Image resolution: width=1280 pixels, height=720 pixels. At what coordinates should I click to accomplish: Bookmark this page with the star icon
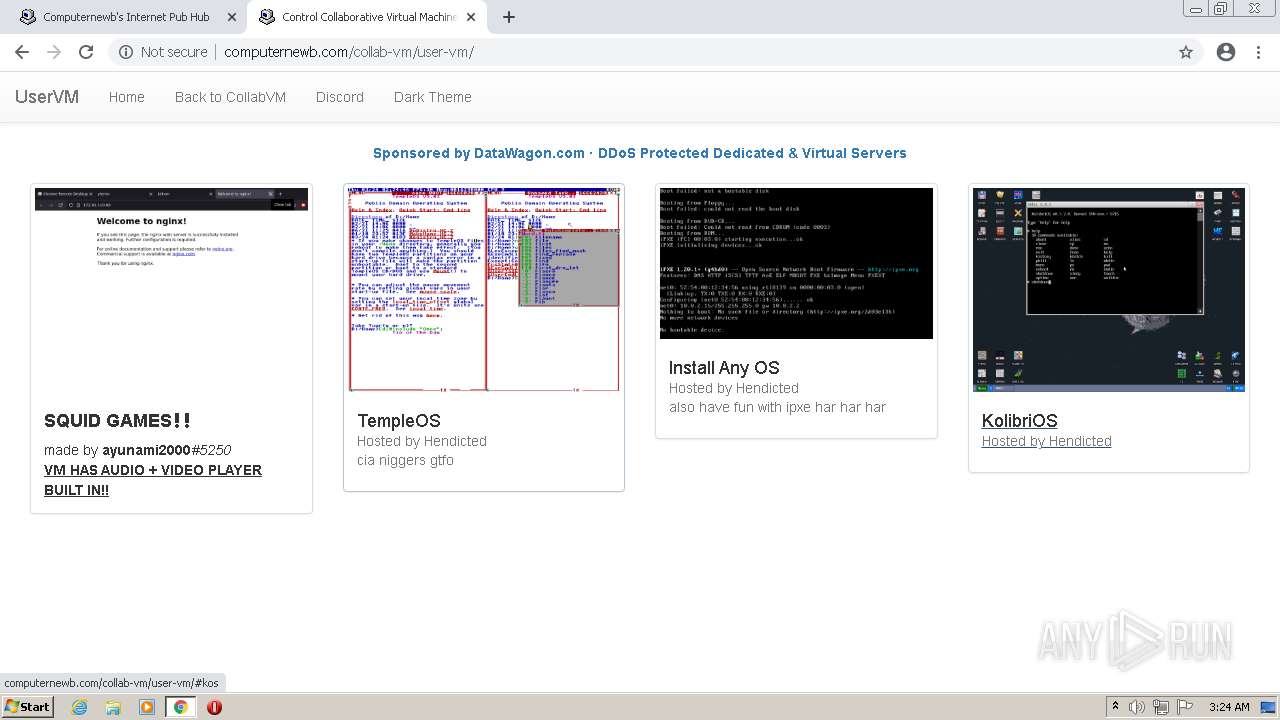coord(1186,52)
